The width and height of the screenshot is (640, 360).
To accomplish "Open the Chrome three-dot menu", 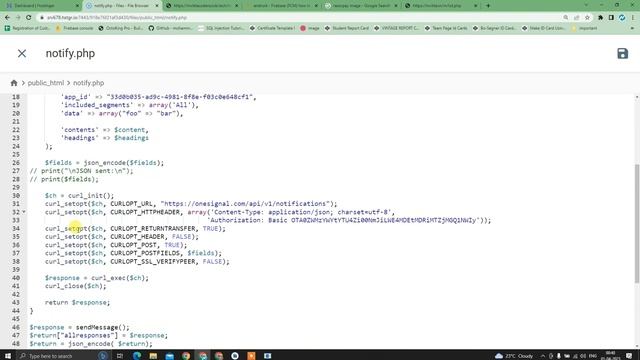I will pos(633,18).
